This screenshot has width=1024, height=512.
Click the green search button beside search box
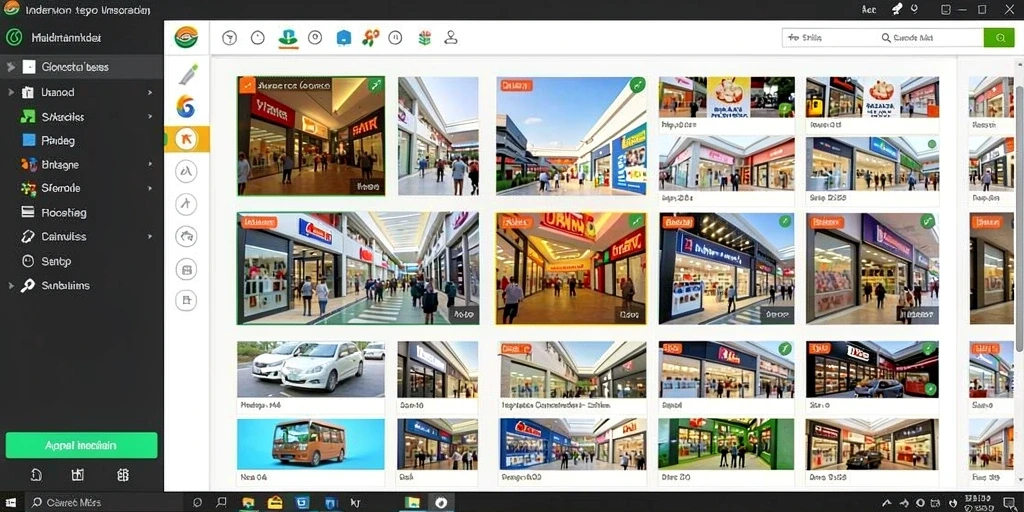coord(1000,38)
